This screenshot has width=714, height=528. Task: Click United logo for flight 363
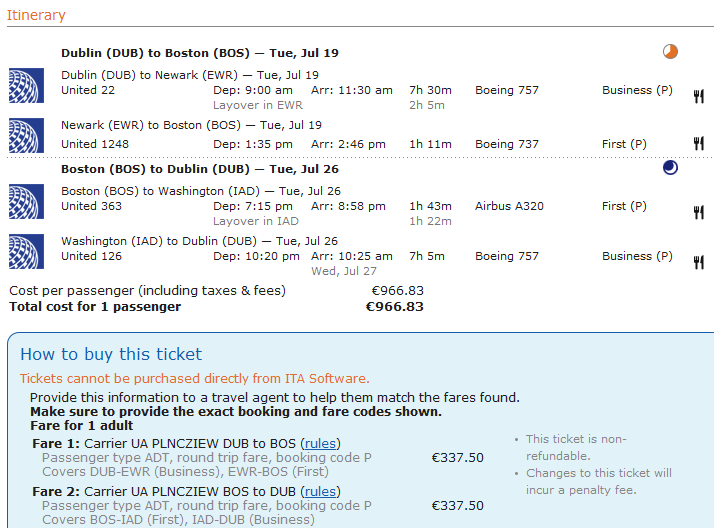point(26,200)
